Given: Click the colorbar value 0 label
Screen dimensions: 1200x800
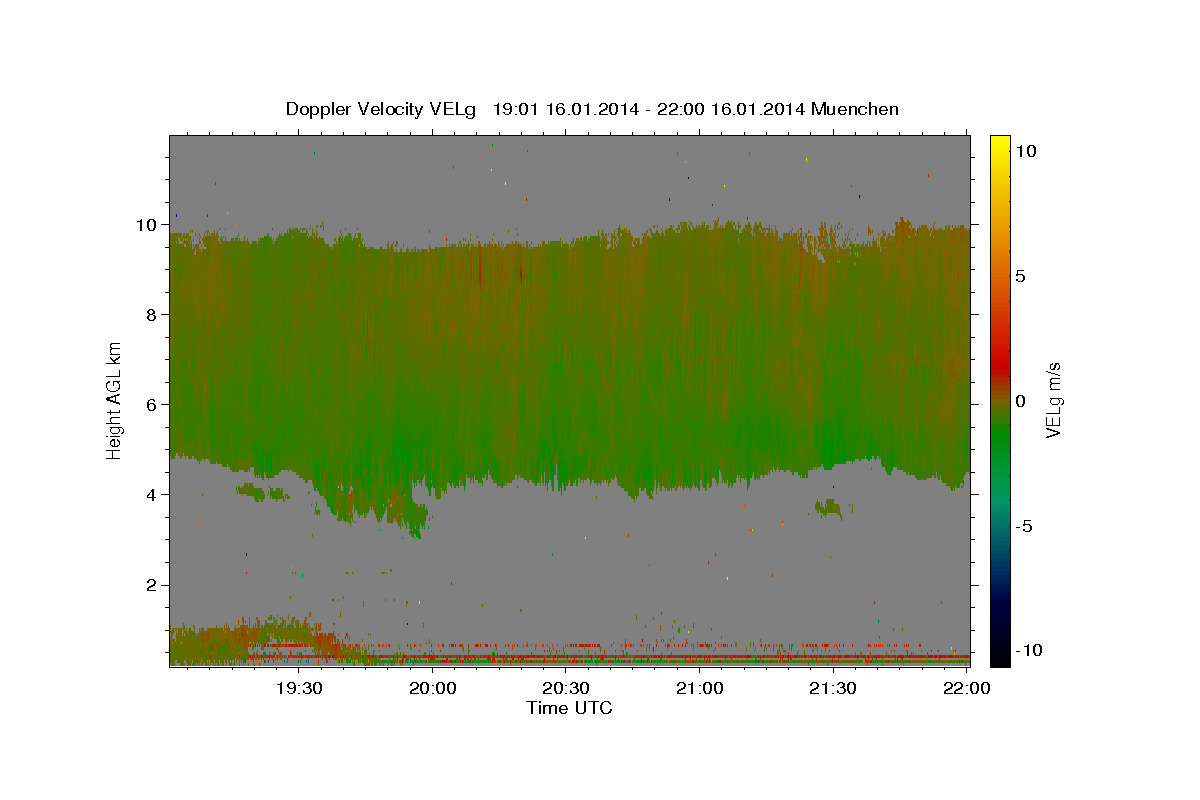Looking at the screenshot, I should 1022,401.
